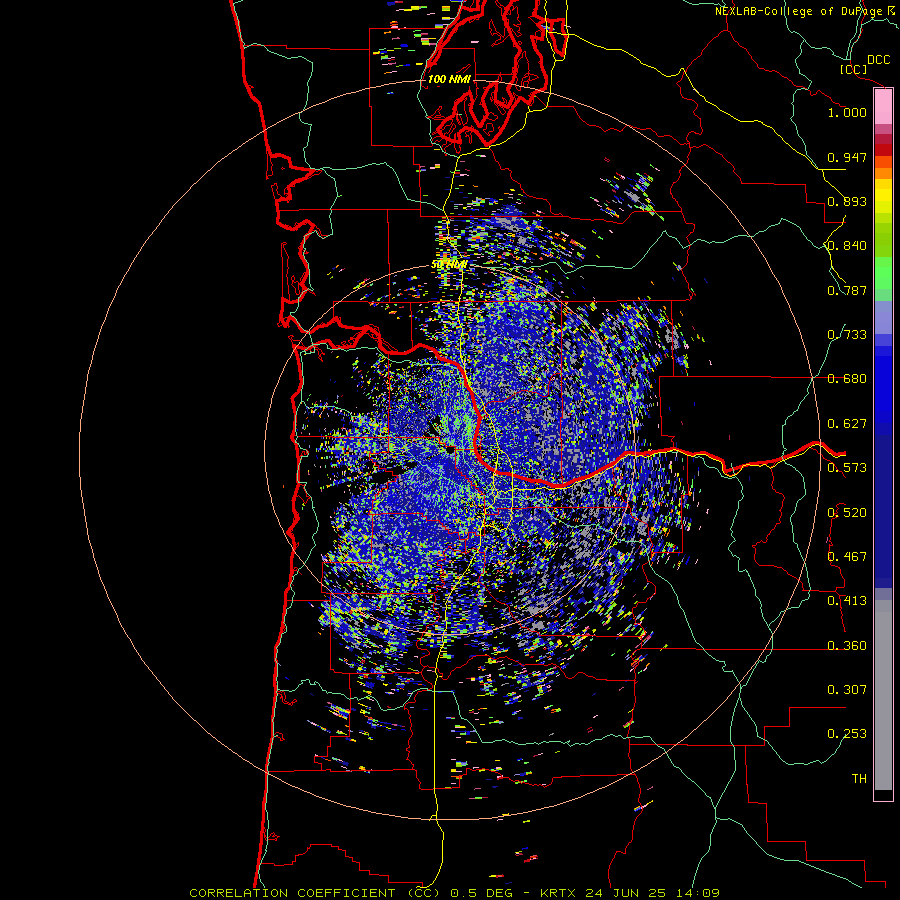Screen dimensions: 900x900
Task: Click the DCC product label
Action: pos(878,60)
